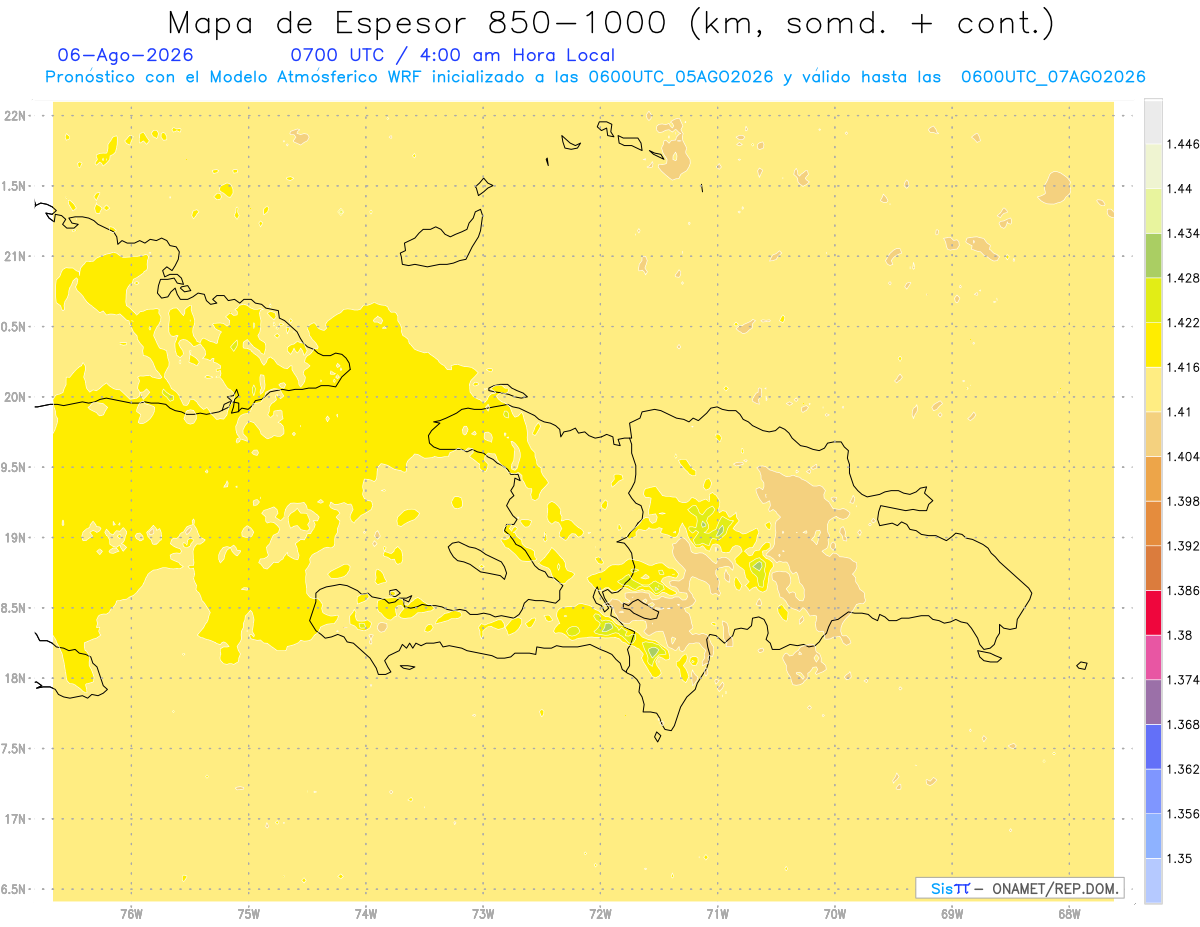Click the colorbar value 1.356
Image resolution: width=1200 pixels, height=927 pixels.
coord(1183,814)
